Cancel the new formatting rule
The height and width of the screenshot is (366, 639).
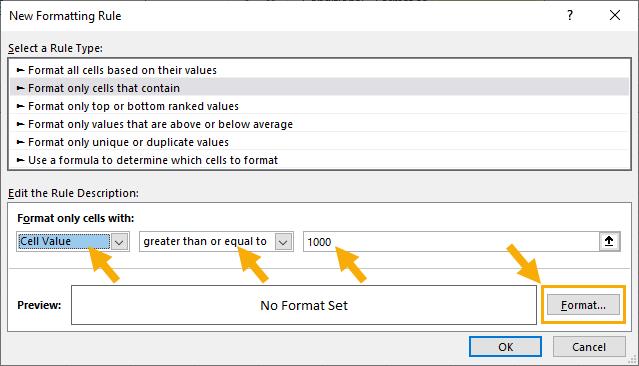589,347
